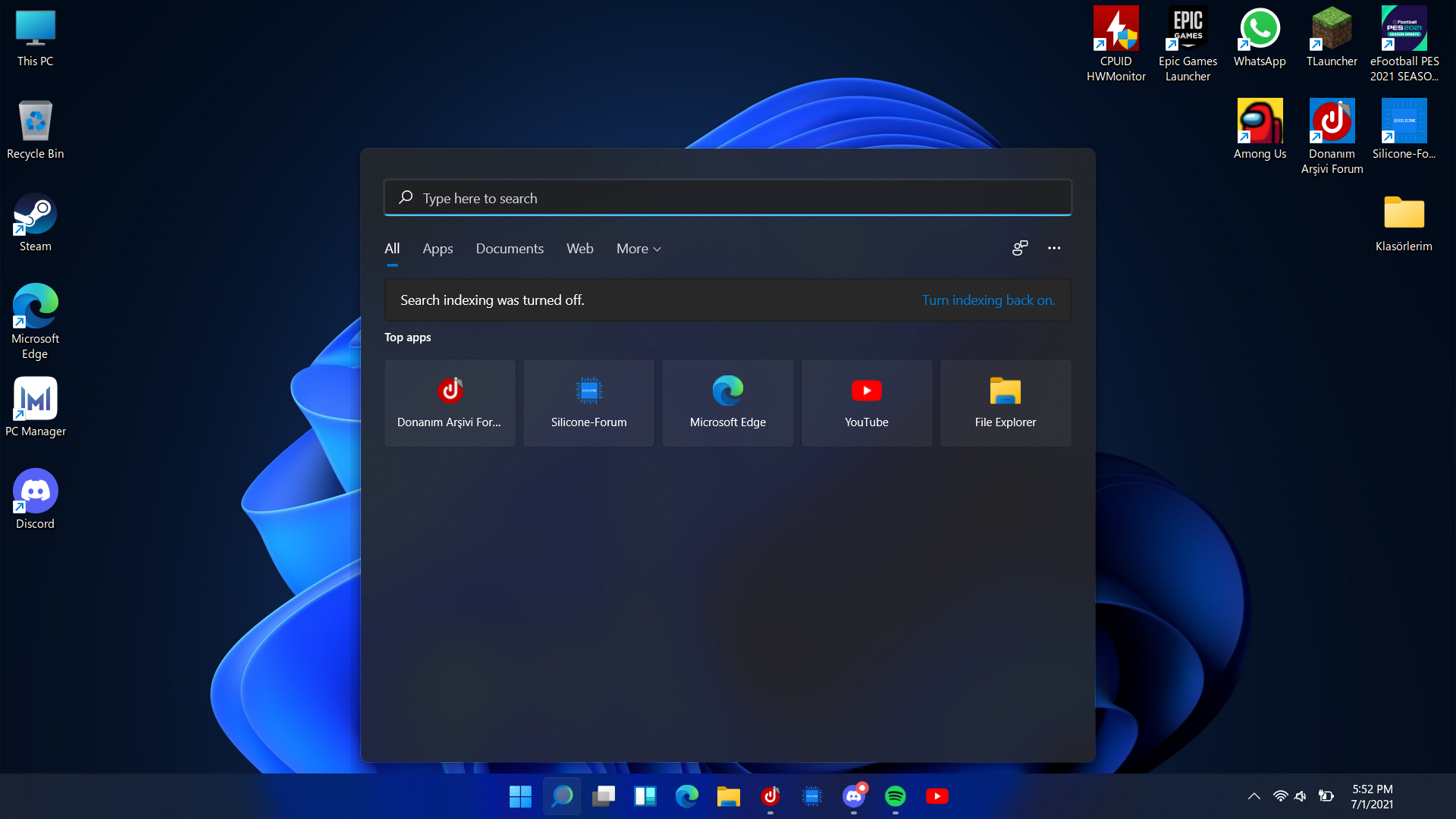Click the search input field

pyautogui.click(x=727, y=198)
